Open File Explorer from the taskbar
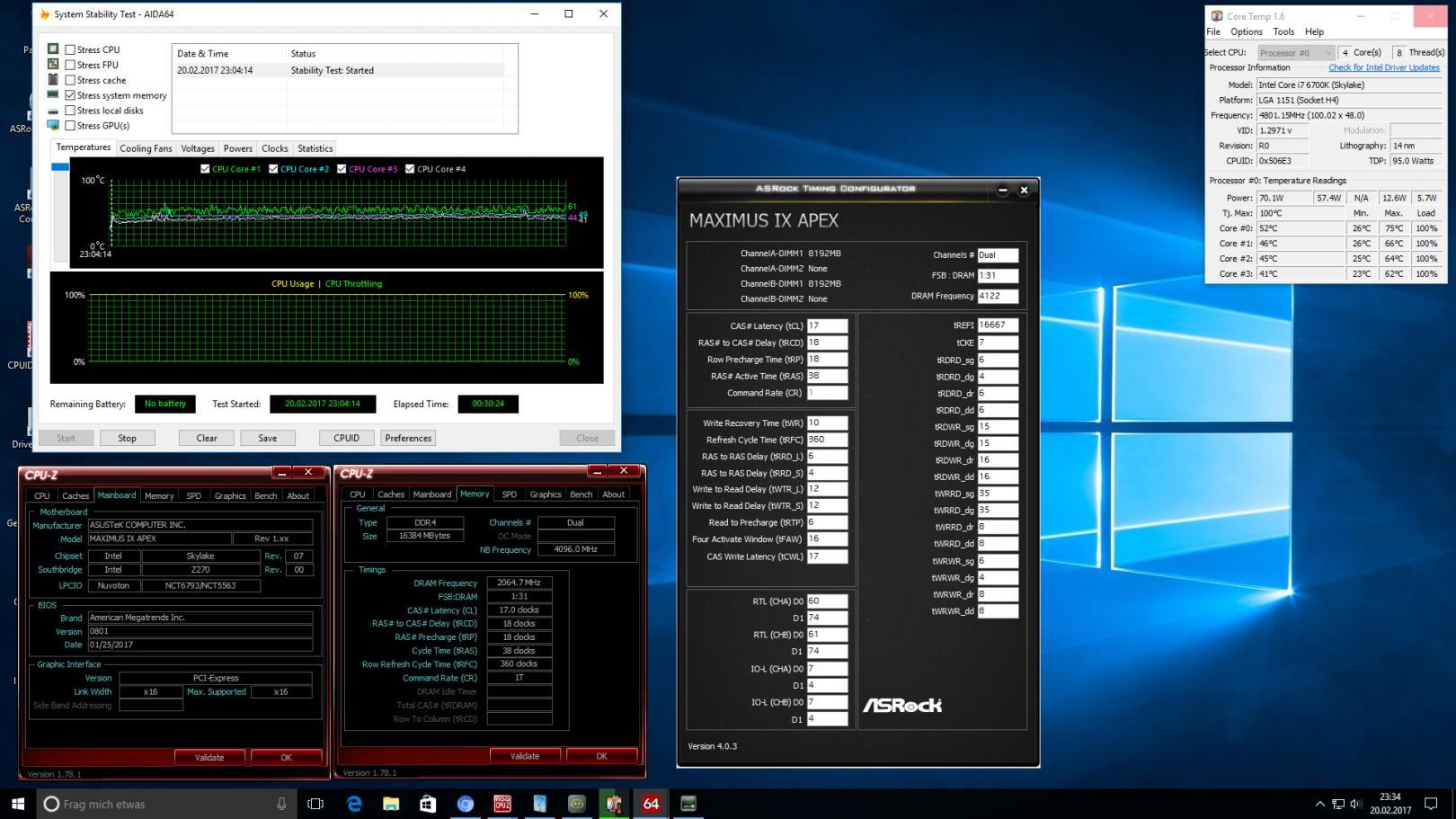 pos(391,804)
